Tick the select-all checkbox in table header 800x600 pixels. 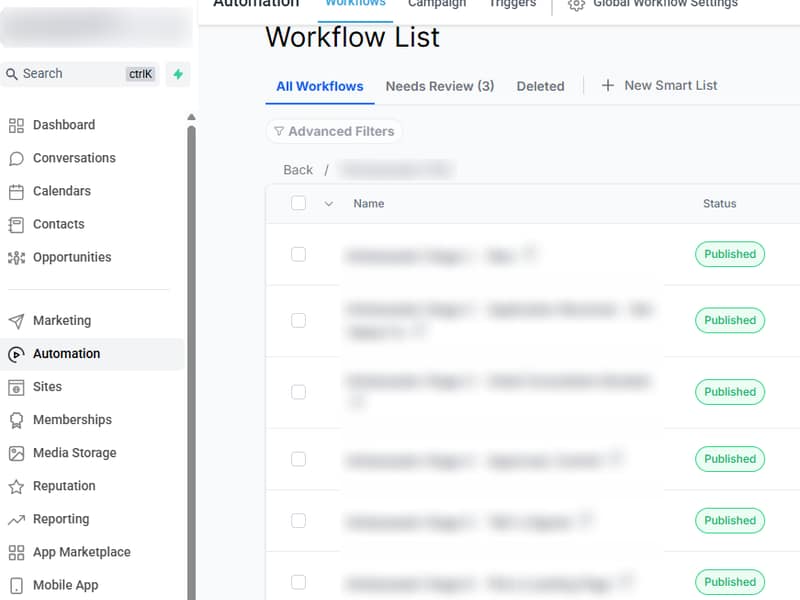tap(298, 203)
